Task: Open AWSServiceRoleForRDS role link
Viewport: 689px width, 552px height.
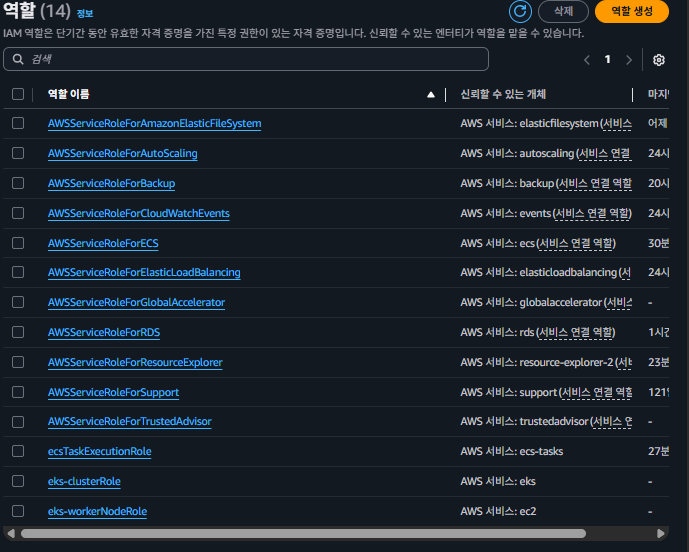Action: pyautogui.click(x=104, y=332)
